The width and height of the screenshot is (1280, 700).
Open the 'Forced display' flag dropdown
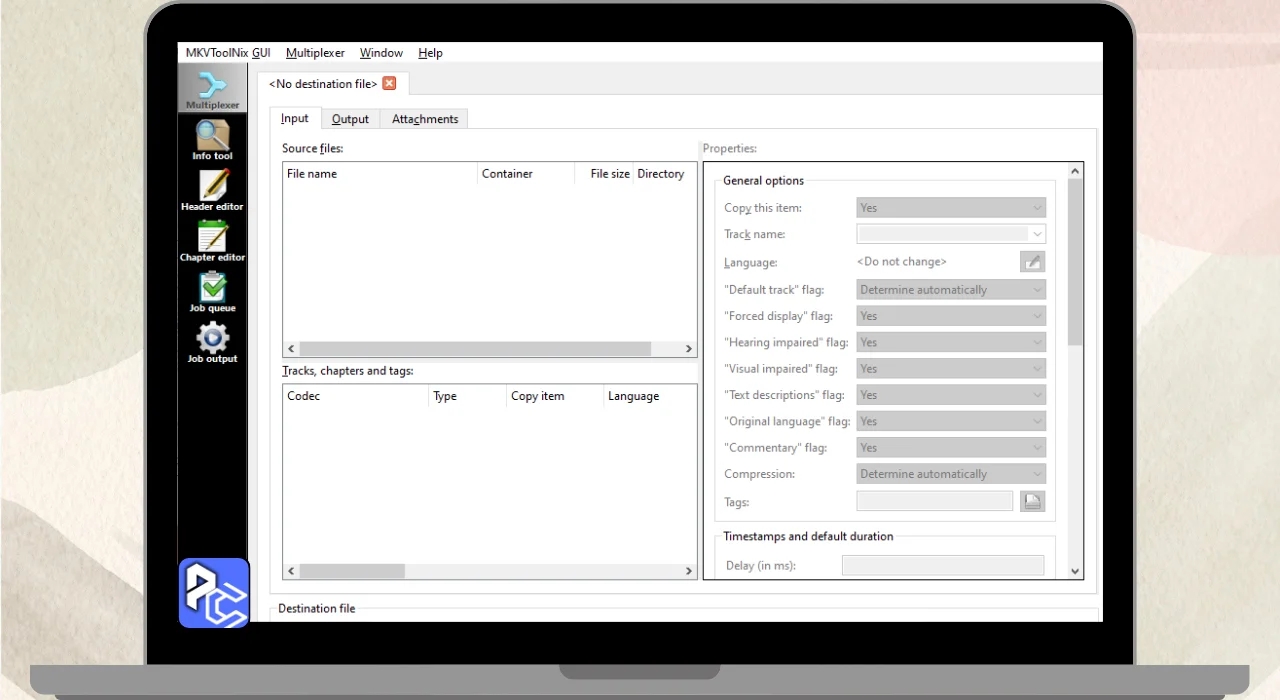[951, 316]
